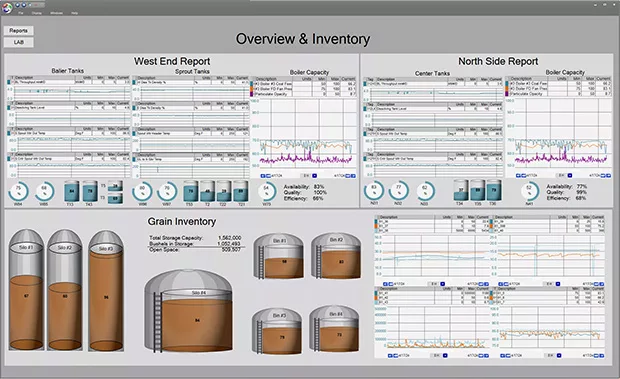Image resolution: width=620 pixels, height=379 pixels.
Task: Click the N01 circular percentage gauge
Action: click(x=374, y=190)
